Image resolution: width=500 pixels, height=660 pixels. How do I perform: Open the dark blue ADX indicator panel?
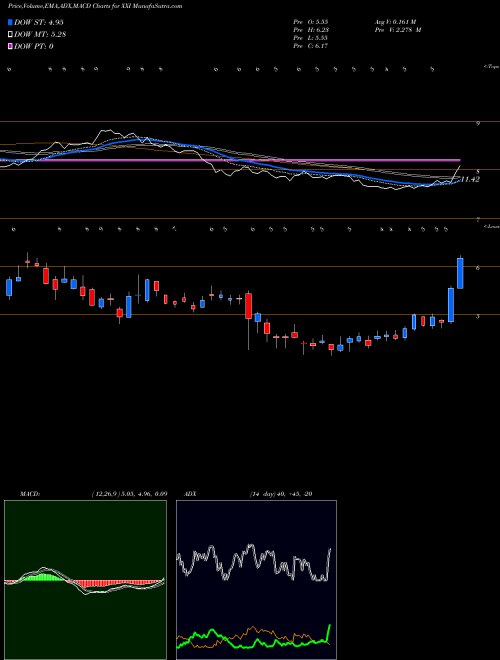point(256,580)
